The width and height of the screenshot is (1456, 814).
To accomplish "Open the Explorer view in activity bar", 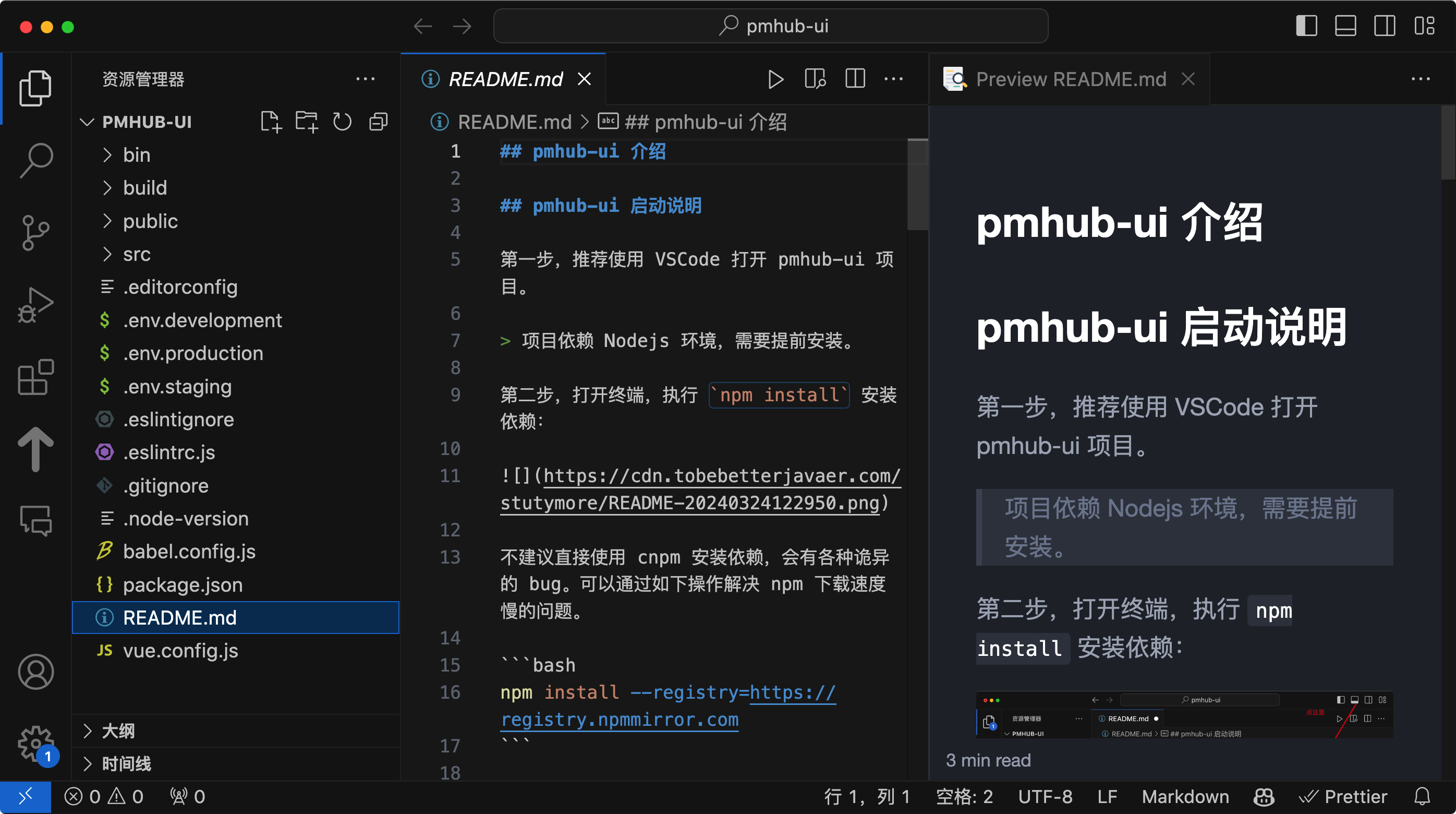I will (35, 88).
